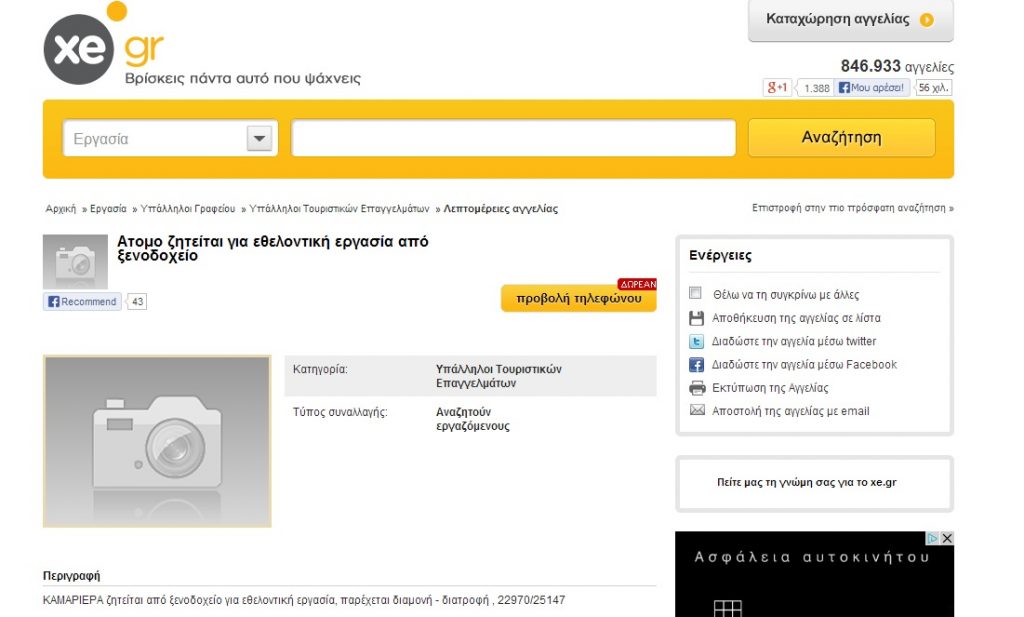Return to the most recent search

[x=852, y=208]
